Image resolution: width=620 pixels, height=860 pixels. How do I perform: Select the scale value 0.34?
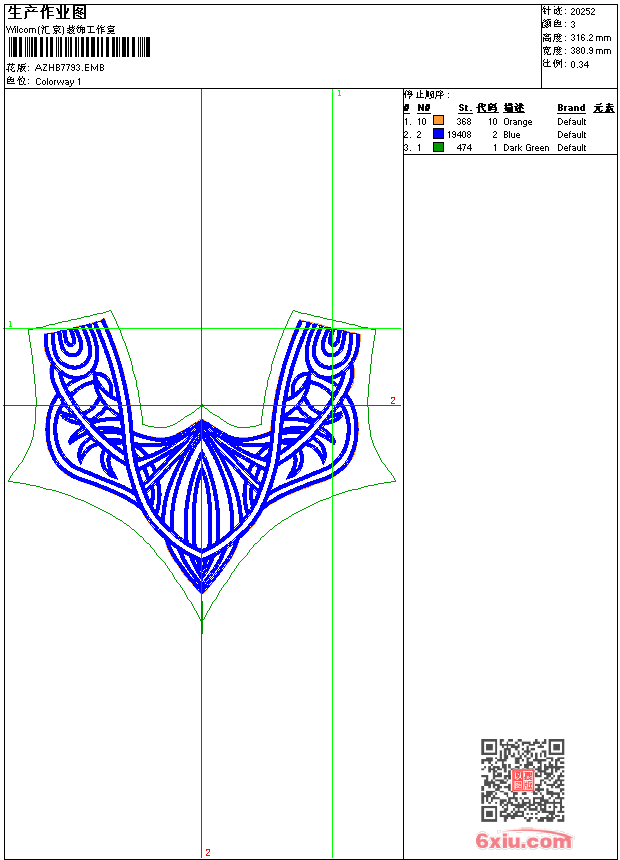tap(579, 64)
